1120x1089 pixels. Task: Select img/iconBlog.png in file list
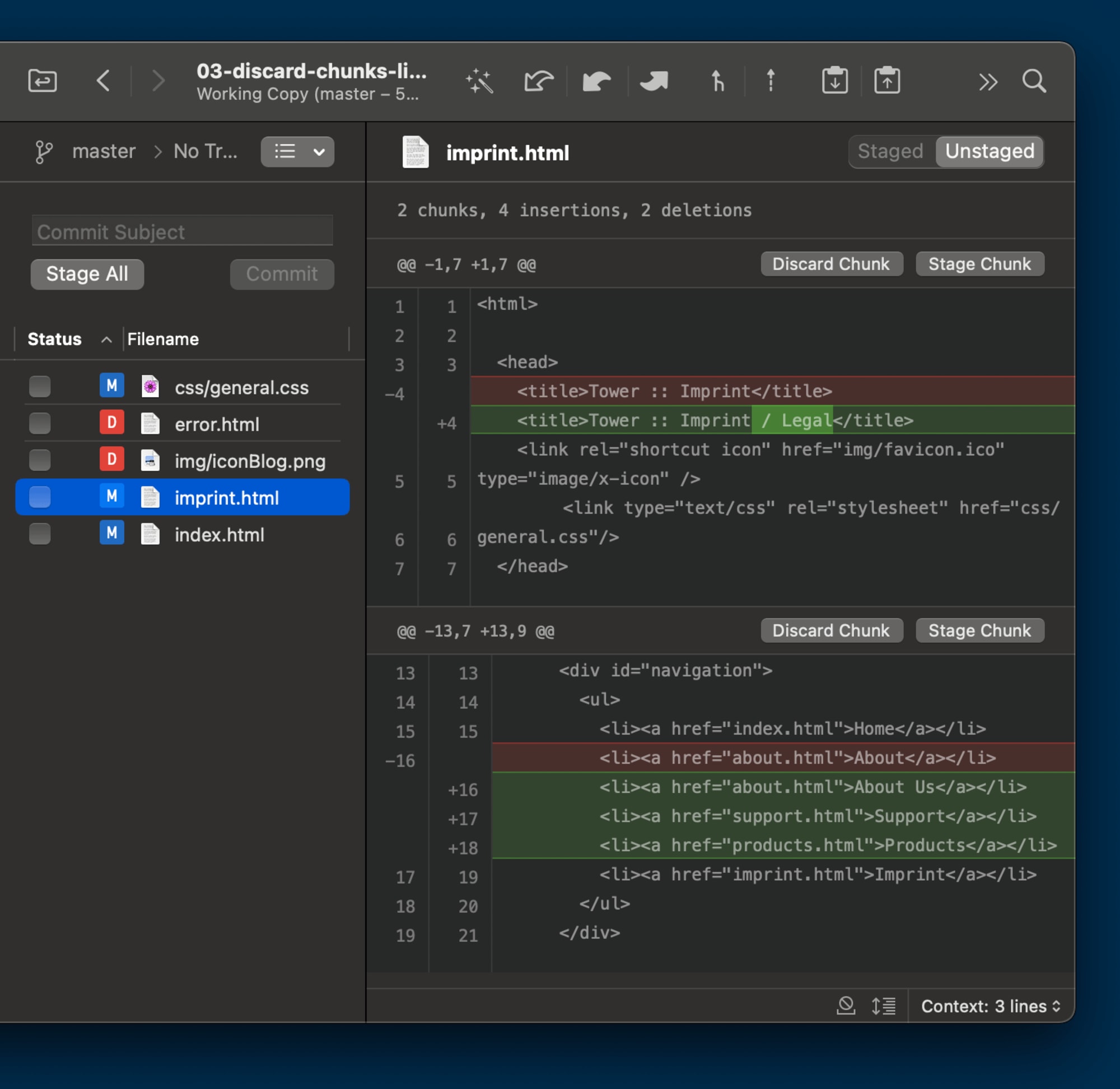pyautogui.click(x=249, y=461)
